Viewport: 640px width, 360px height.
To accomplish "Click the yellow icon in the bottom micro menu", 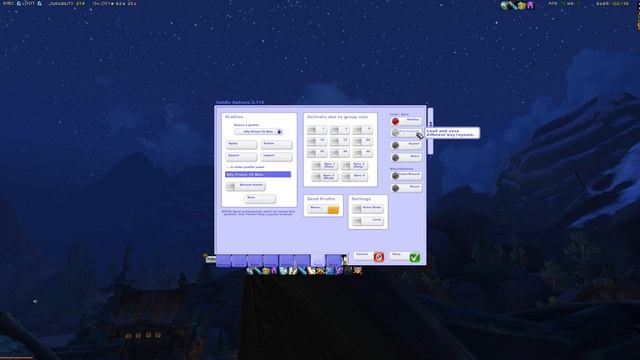I will click(266, 270).
